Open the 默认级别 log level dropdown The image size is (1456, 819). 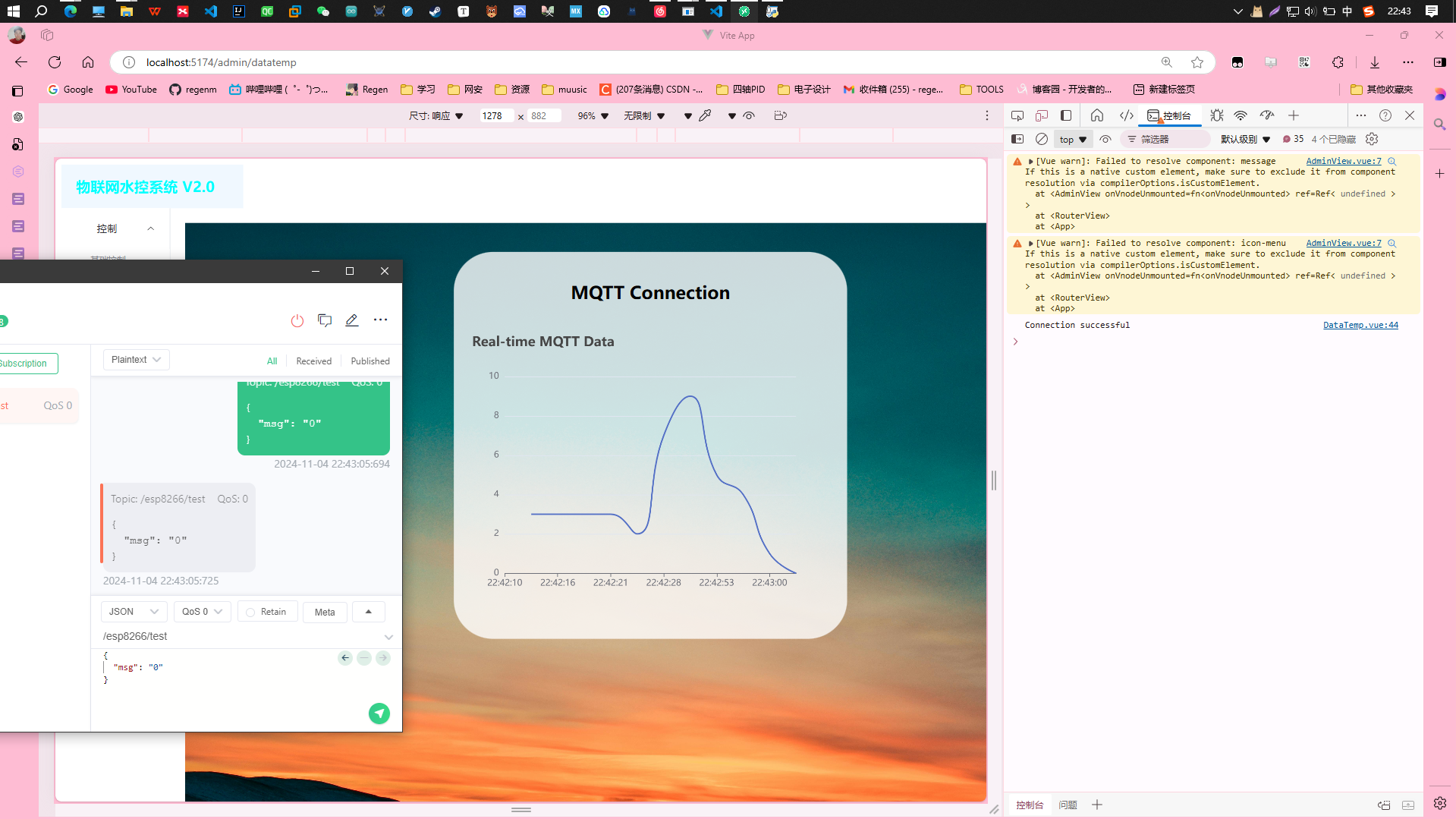1245,139
